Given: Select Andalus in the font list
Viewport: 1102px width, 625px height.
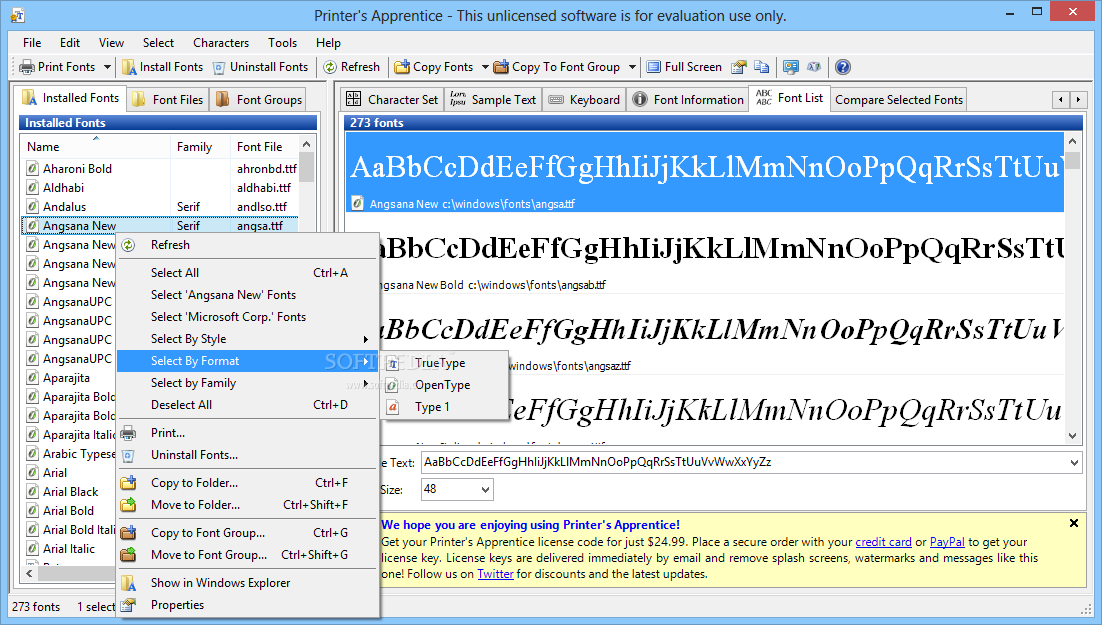Looking at the screenshot, I should pos(65,207).
